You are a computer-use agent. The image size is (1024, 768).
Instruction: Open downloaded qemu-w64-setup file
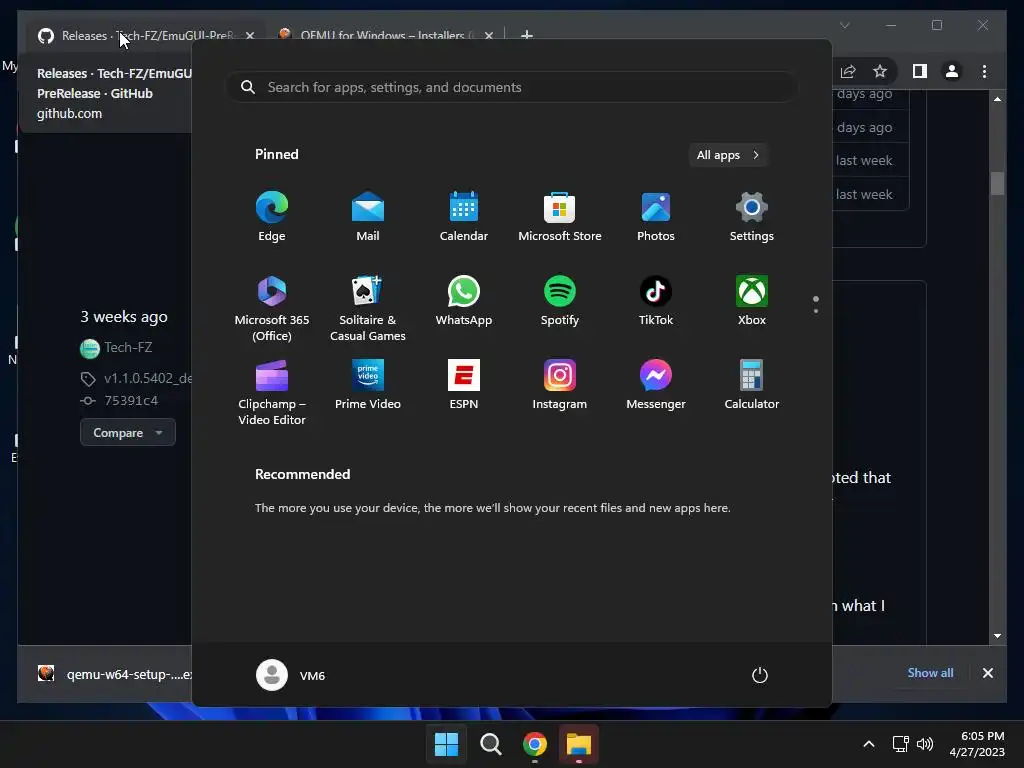115,674
